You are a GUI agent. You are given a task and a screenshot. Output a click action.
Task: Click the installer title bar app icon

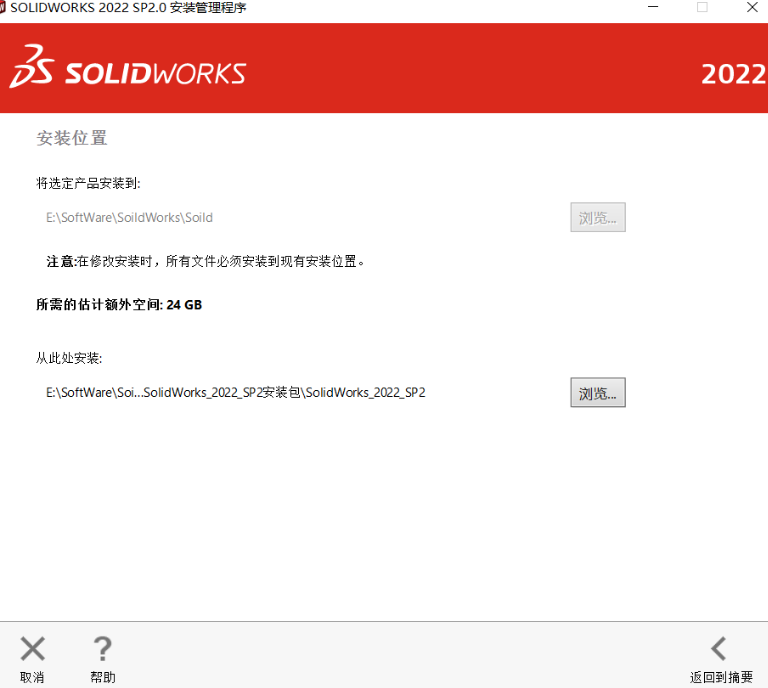(2, 7)
